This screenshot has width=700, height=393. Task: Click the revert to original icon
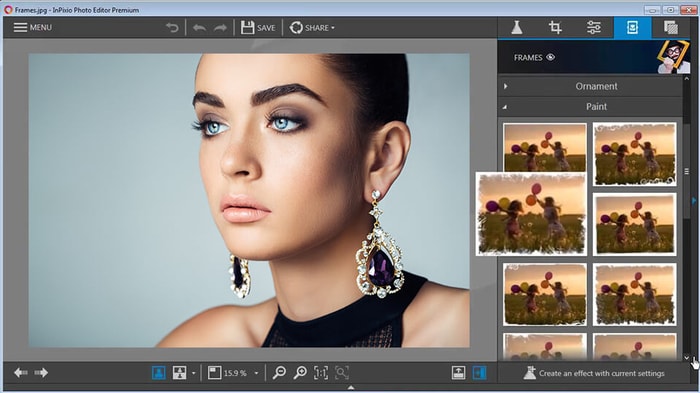pos(172,28)
